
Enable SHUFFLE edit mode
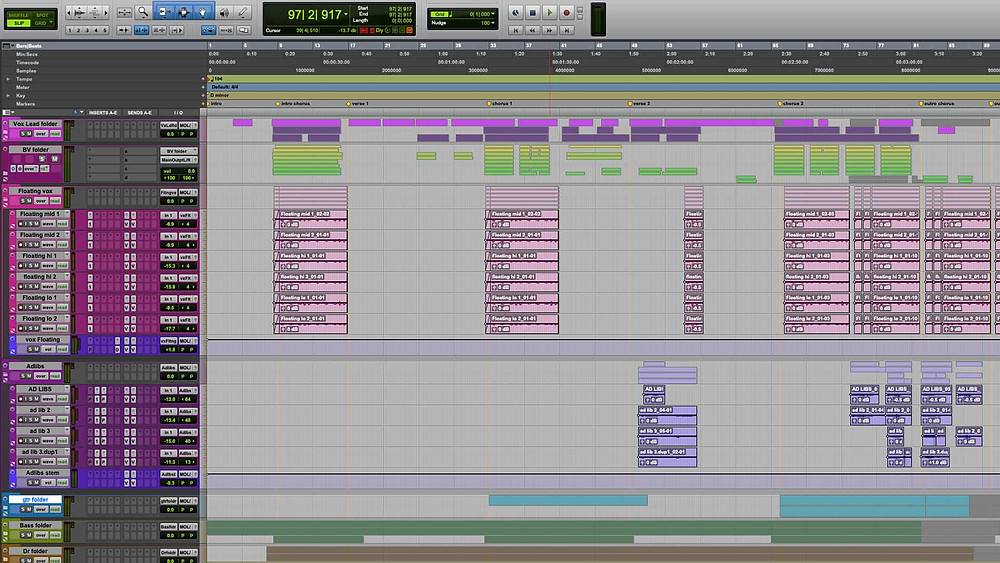18,15
